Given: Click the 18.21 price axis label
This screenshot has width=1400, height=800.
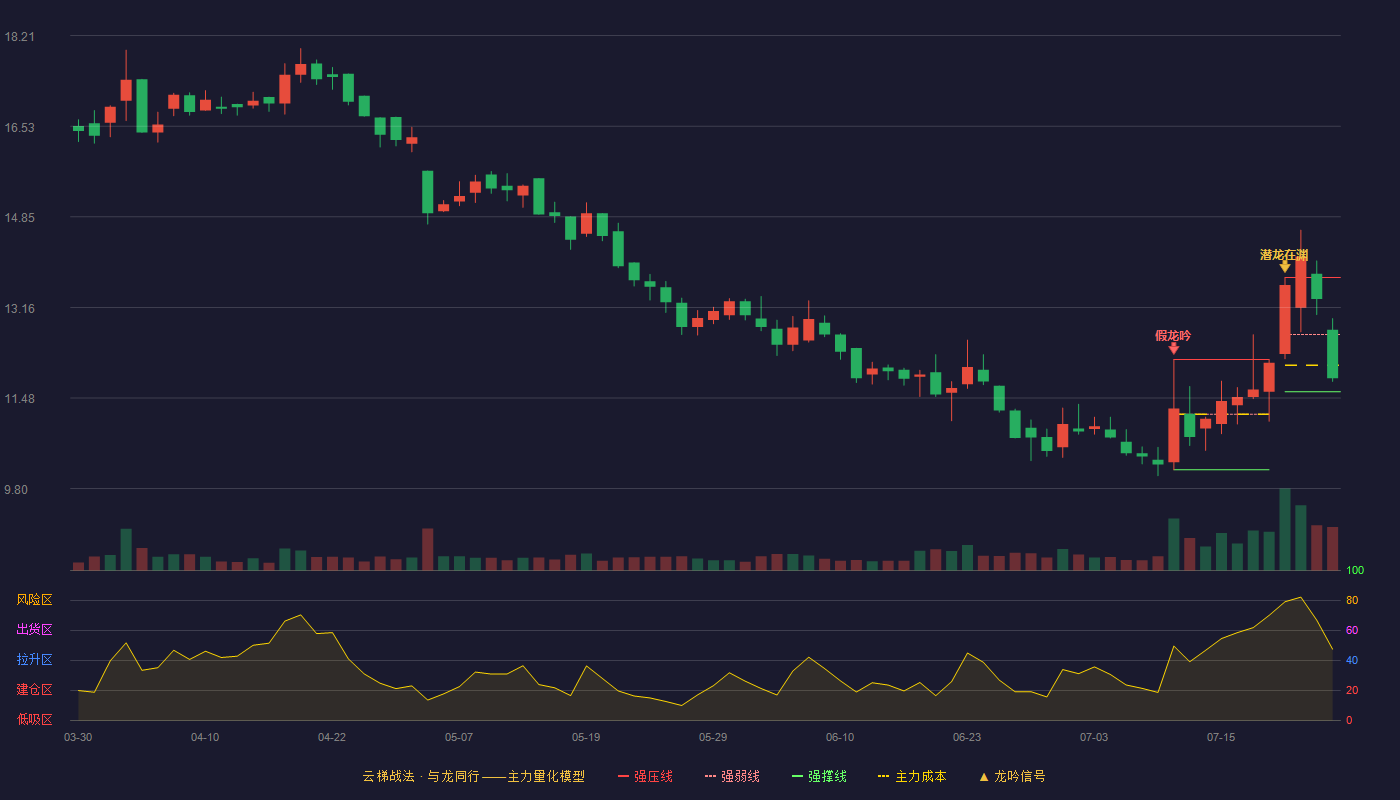Looking at the screenshot, I should [19, 37].
